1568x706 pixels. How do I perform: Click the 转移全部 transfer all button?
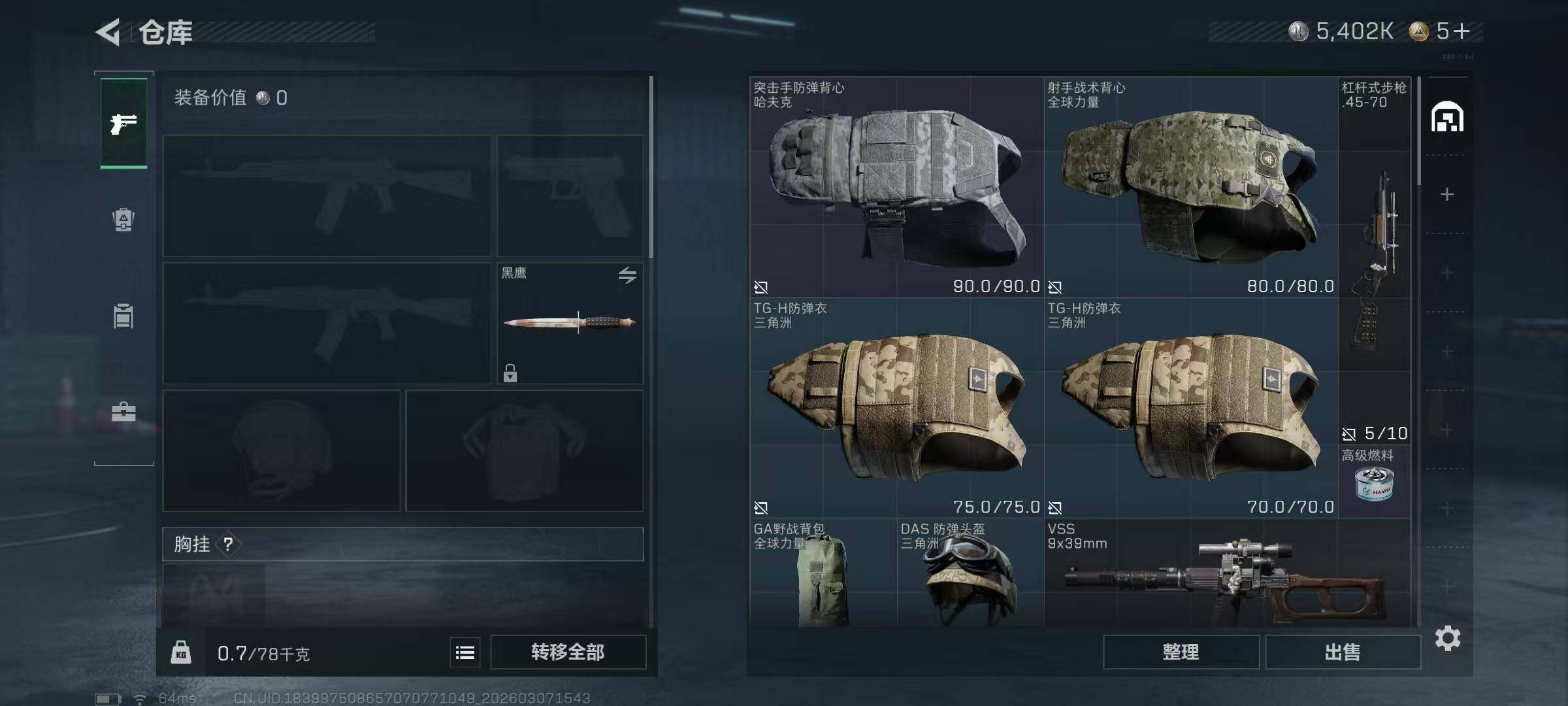coord(568,652)
